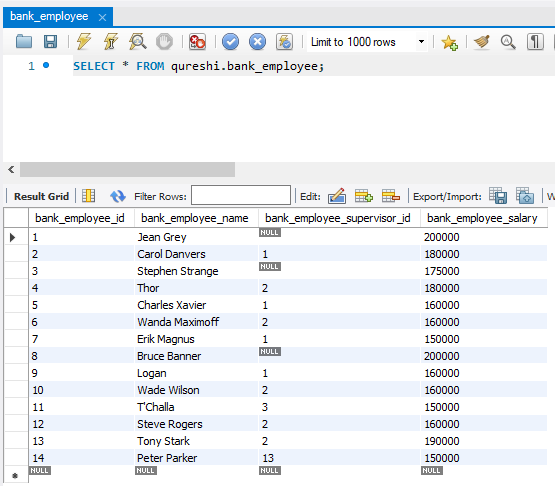
Task: Toggle invisible characters pilcrow icon
Action: coord(535,42)
